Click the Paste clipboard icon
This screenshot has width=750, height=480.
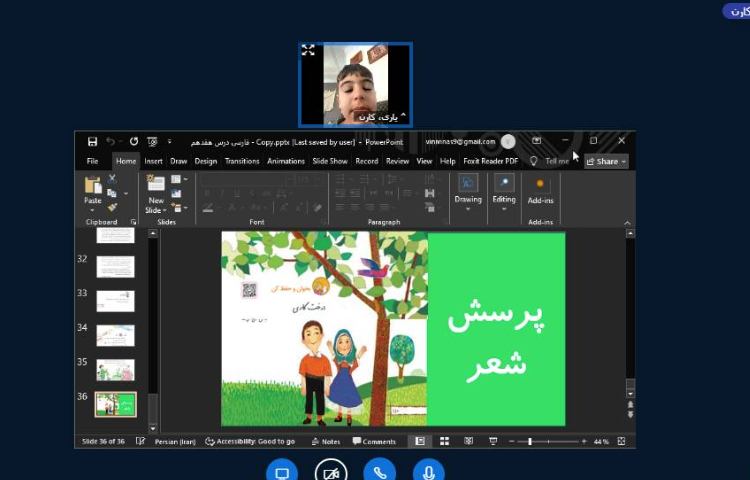pos(93,185)
